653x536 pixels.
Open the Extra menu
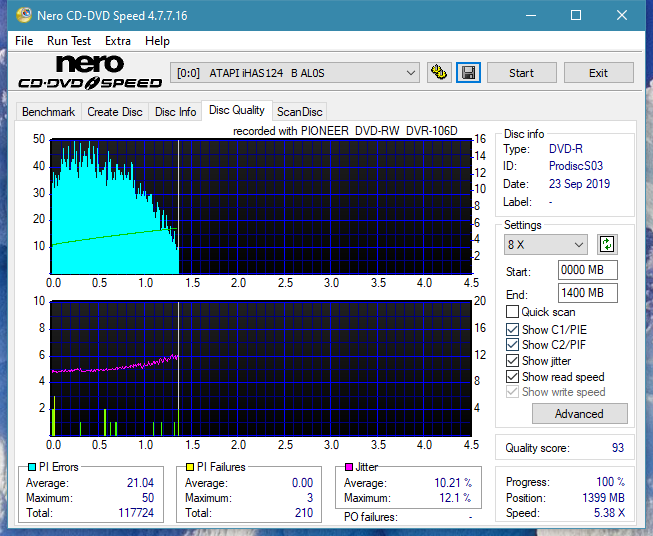(x=118, y=41)
